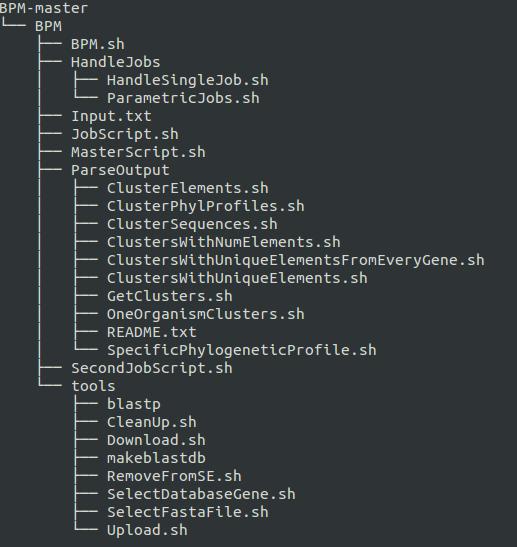Click Upload.sh at the bottom
Viewport: 517px width, 547px height.
click(147, 530)
